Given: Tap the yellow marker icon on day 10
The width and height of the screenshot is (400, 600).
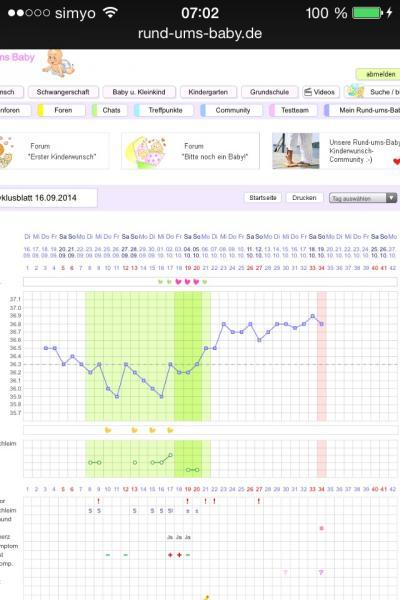Looking at the screenshot, I should 108,430.
